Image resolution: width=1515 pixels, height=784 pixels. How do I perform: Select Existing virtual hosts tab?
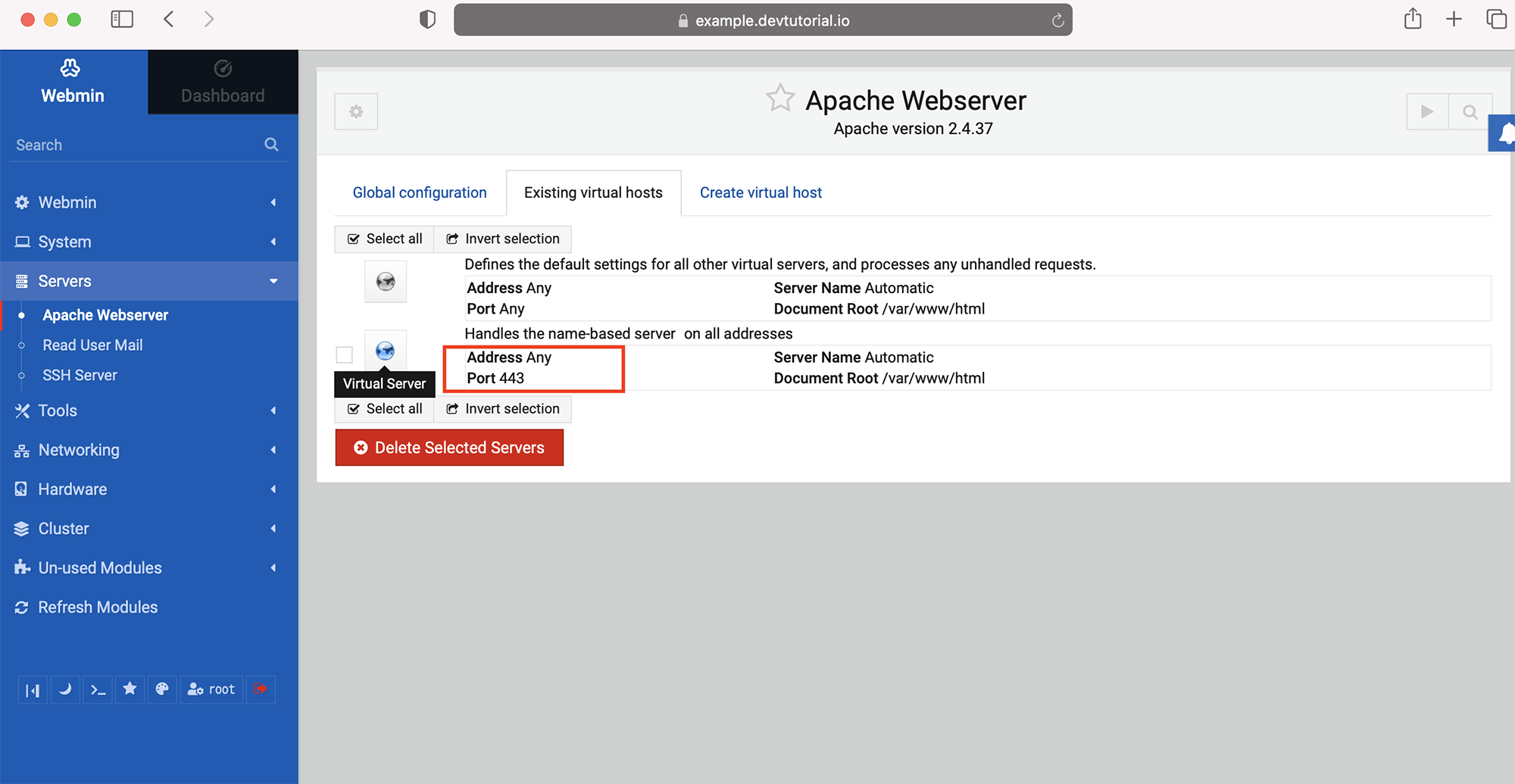coord(593,192)
